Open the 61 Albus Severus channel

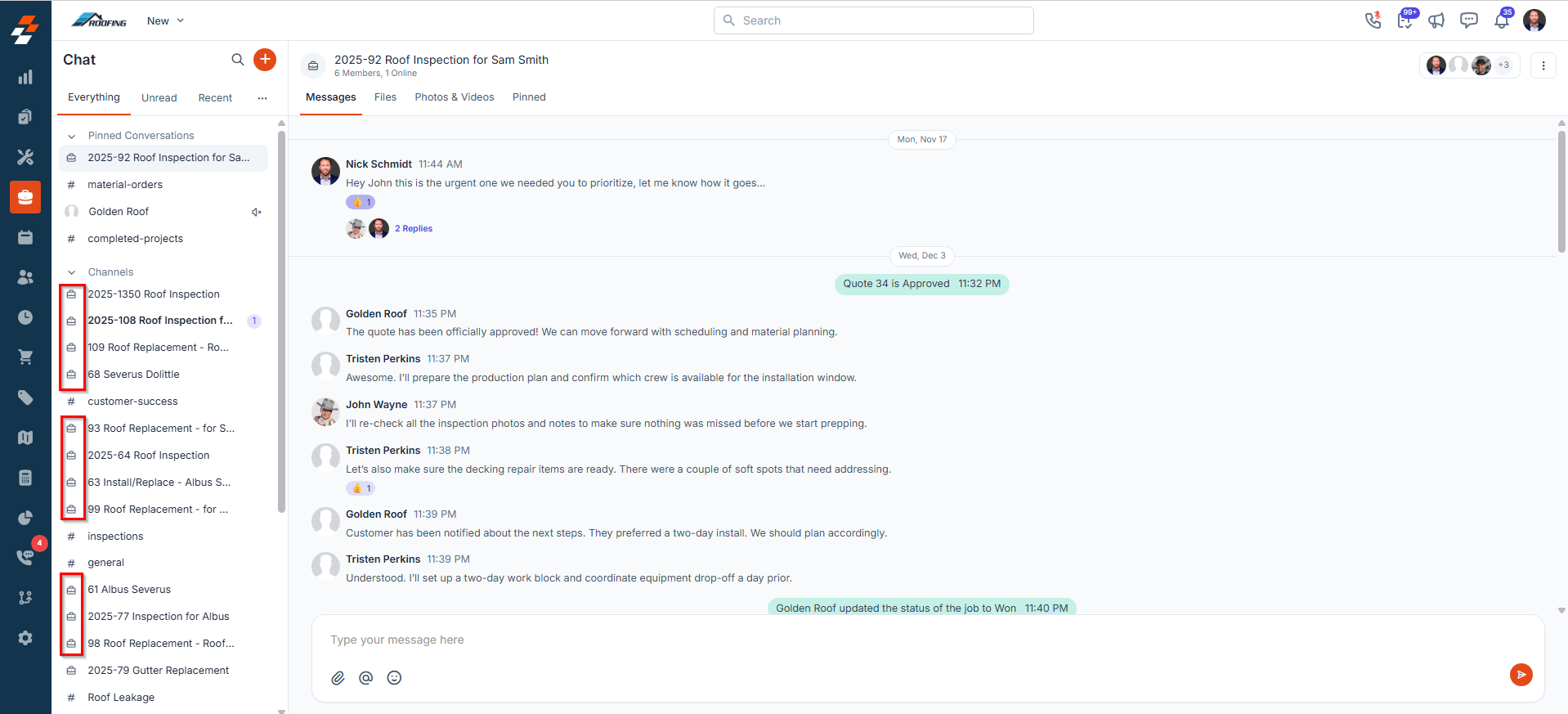point(164,590)
